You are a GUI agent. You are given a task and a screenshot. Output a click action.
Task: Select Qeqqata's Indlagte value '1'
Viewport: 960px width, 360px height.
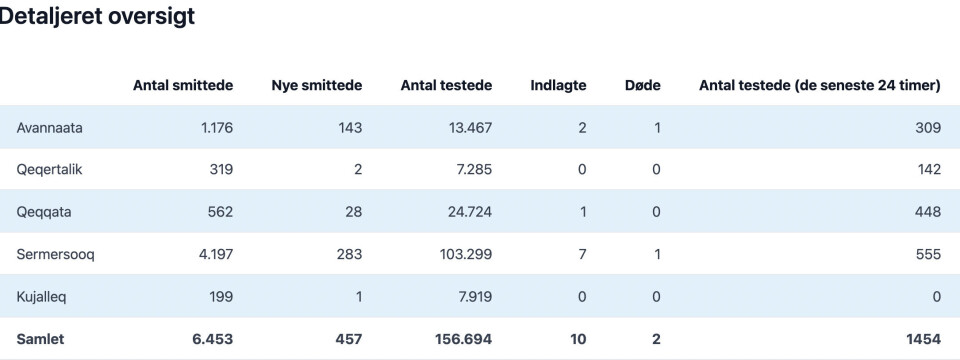[583, 212]
